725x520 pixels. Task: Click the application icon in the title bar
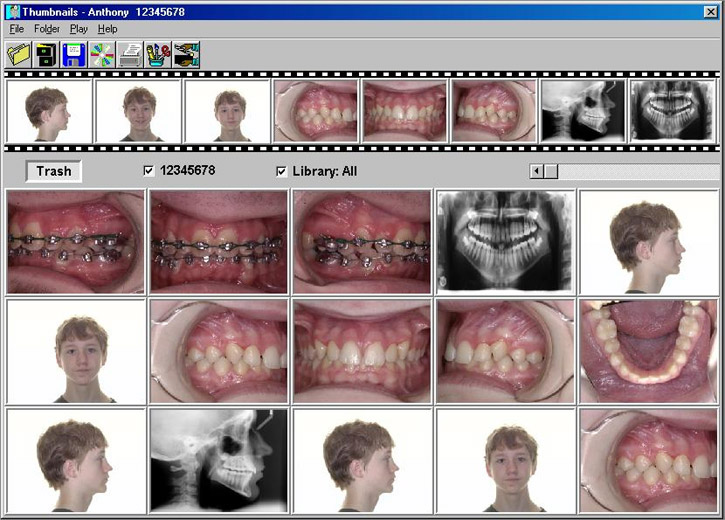pyautogui.click(x=12, y=12)
